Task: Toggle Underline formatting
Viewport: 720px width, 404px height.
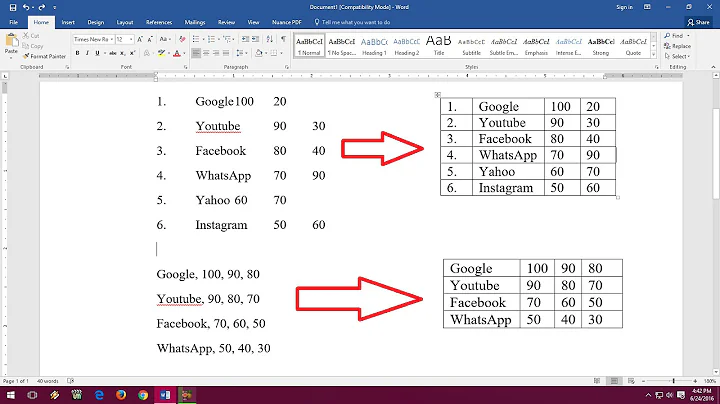Action: tap(97, 53)
